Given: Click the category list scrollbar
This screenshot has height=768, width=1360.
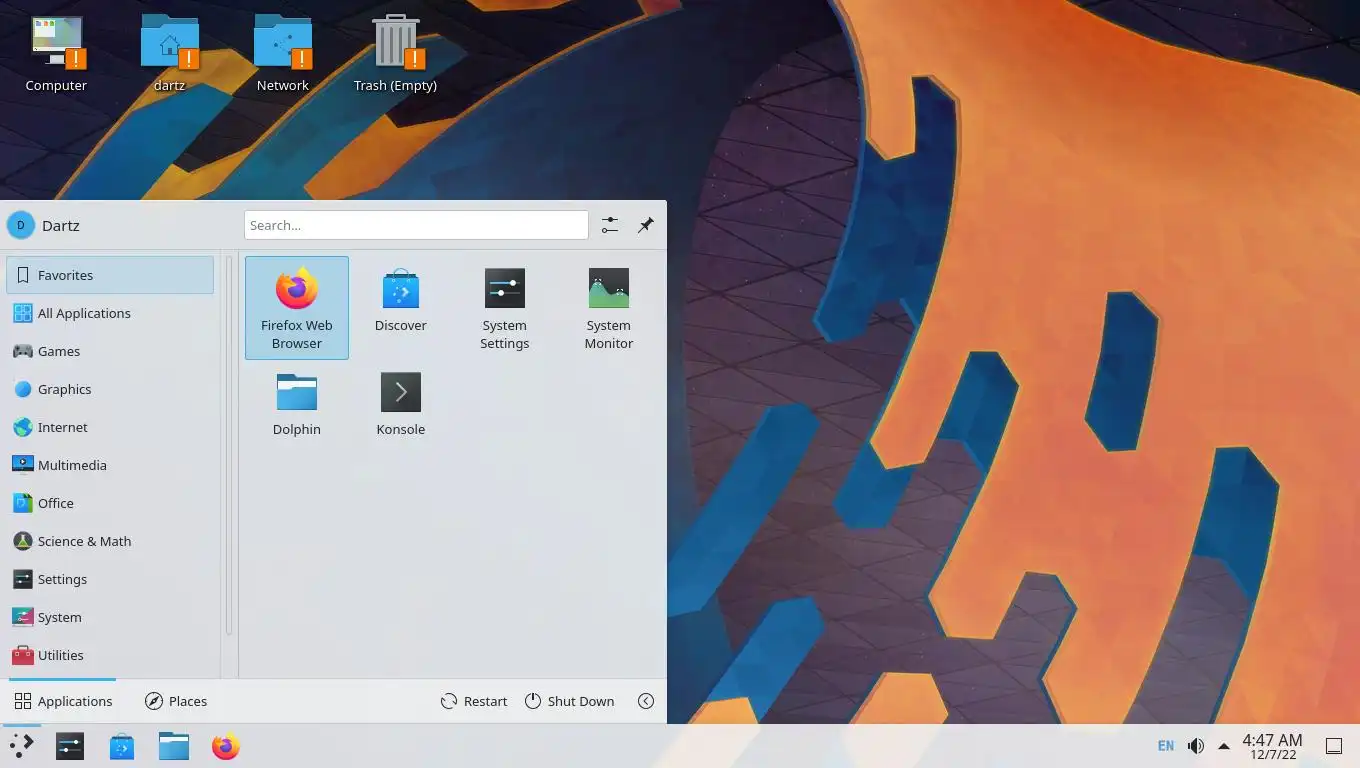Looking at the screenshot, I should point(229,445).
